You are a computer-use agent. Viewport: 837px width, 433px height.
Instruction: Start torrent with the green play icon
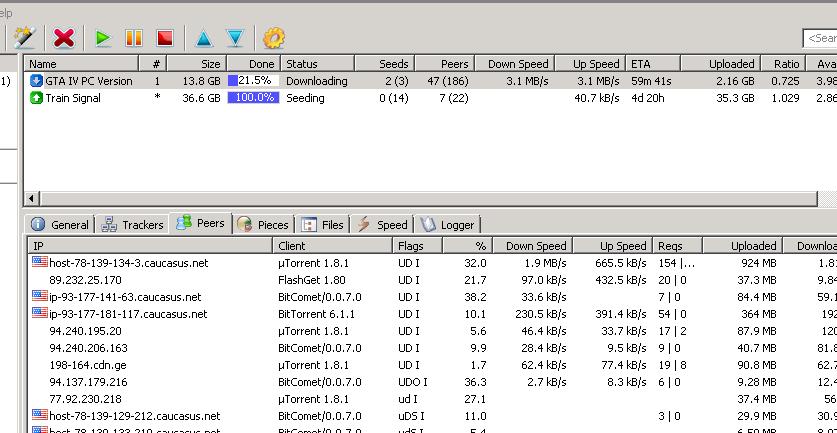click(102, 38)
